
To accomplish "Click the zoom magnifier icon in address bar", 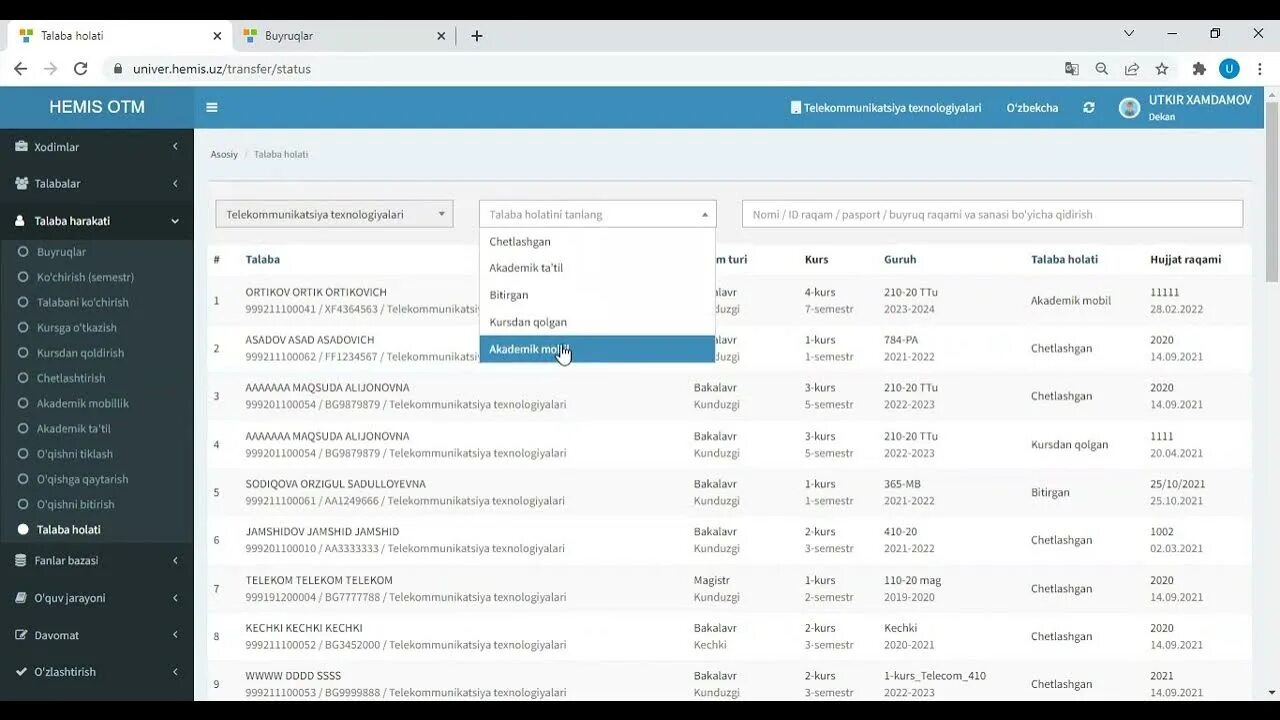I will click(1101, 69).
